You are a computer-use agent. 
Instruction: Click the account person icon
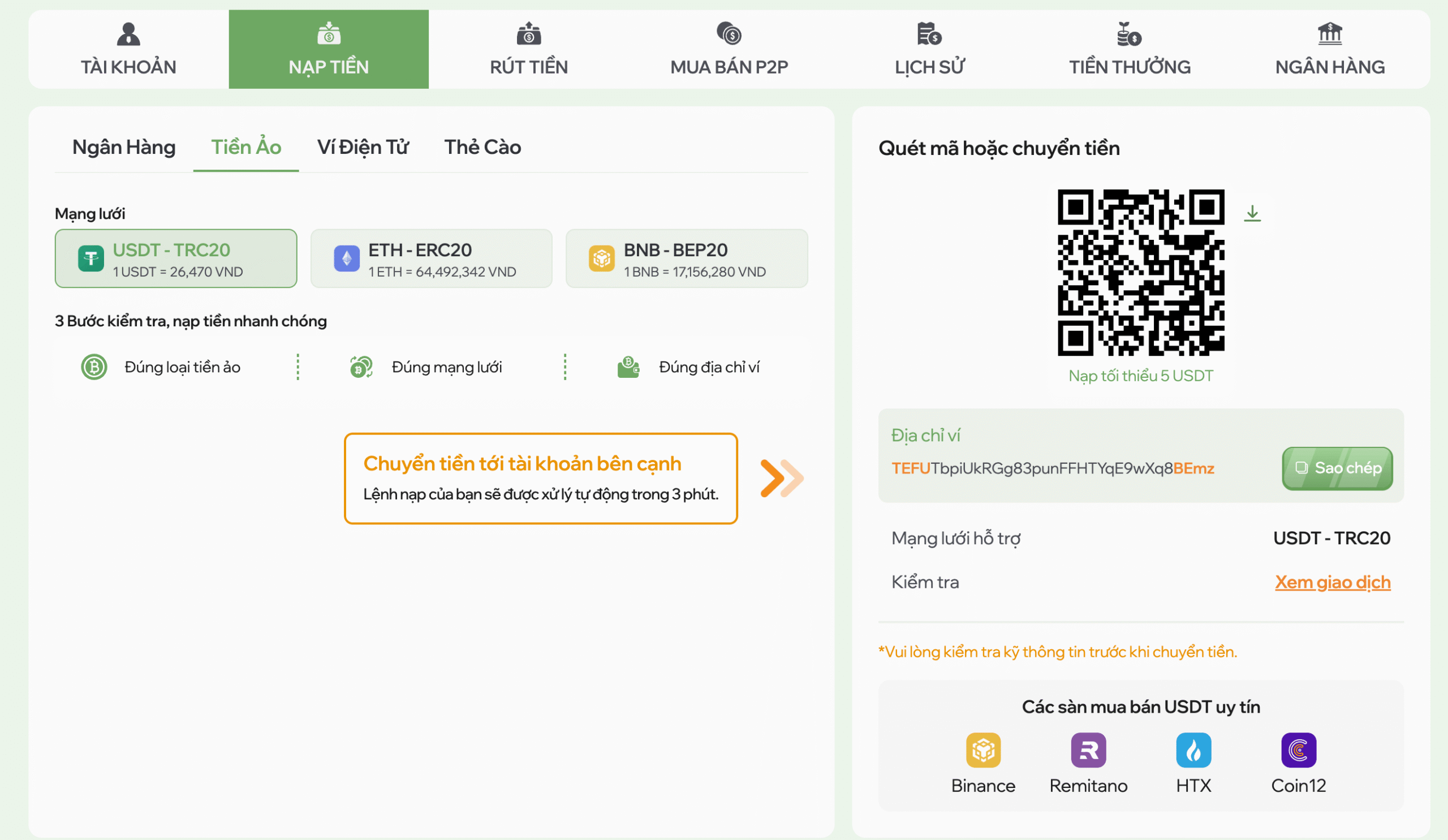click(x=128, y=34)
